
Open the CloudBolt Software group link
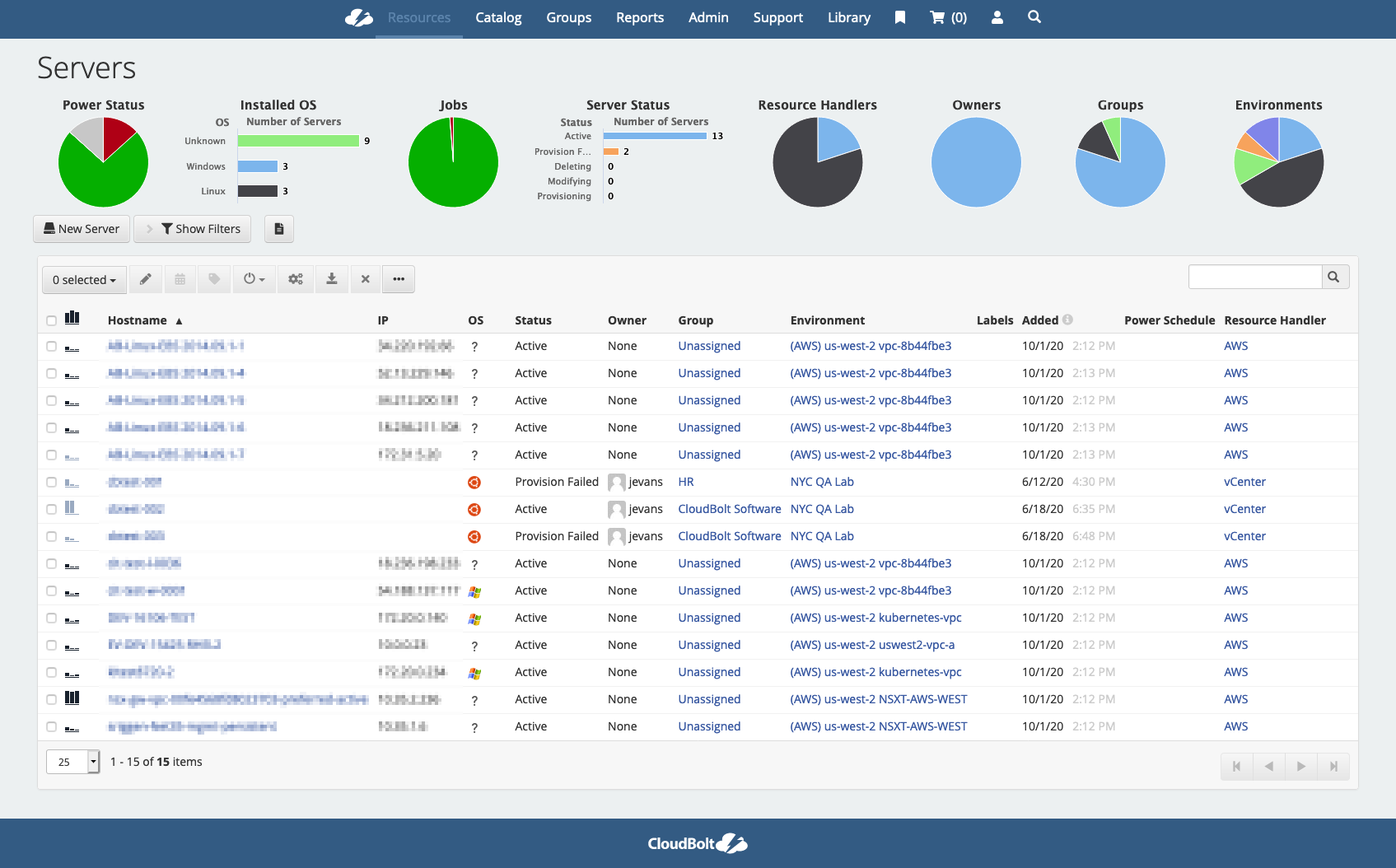(729, 509)
